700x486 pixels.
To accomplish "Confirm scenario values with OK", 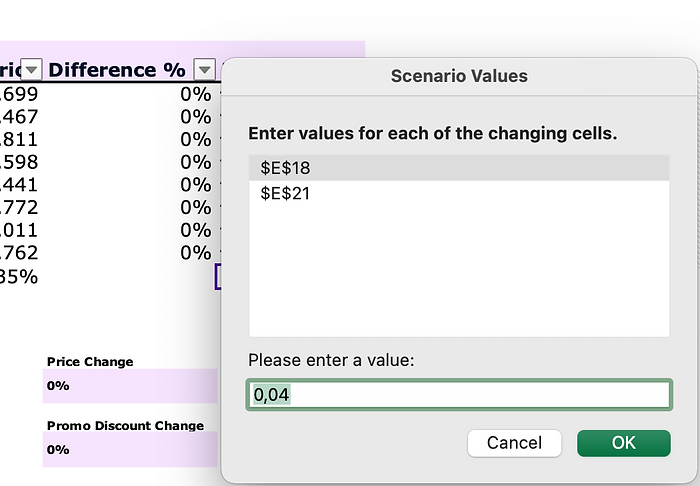I will 623,443.
